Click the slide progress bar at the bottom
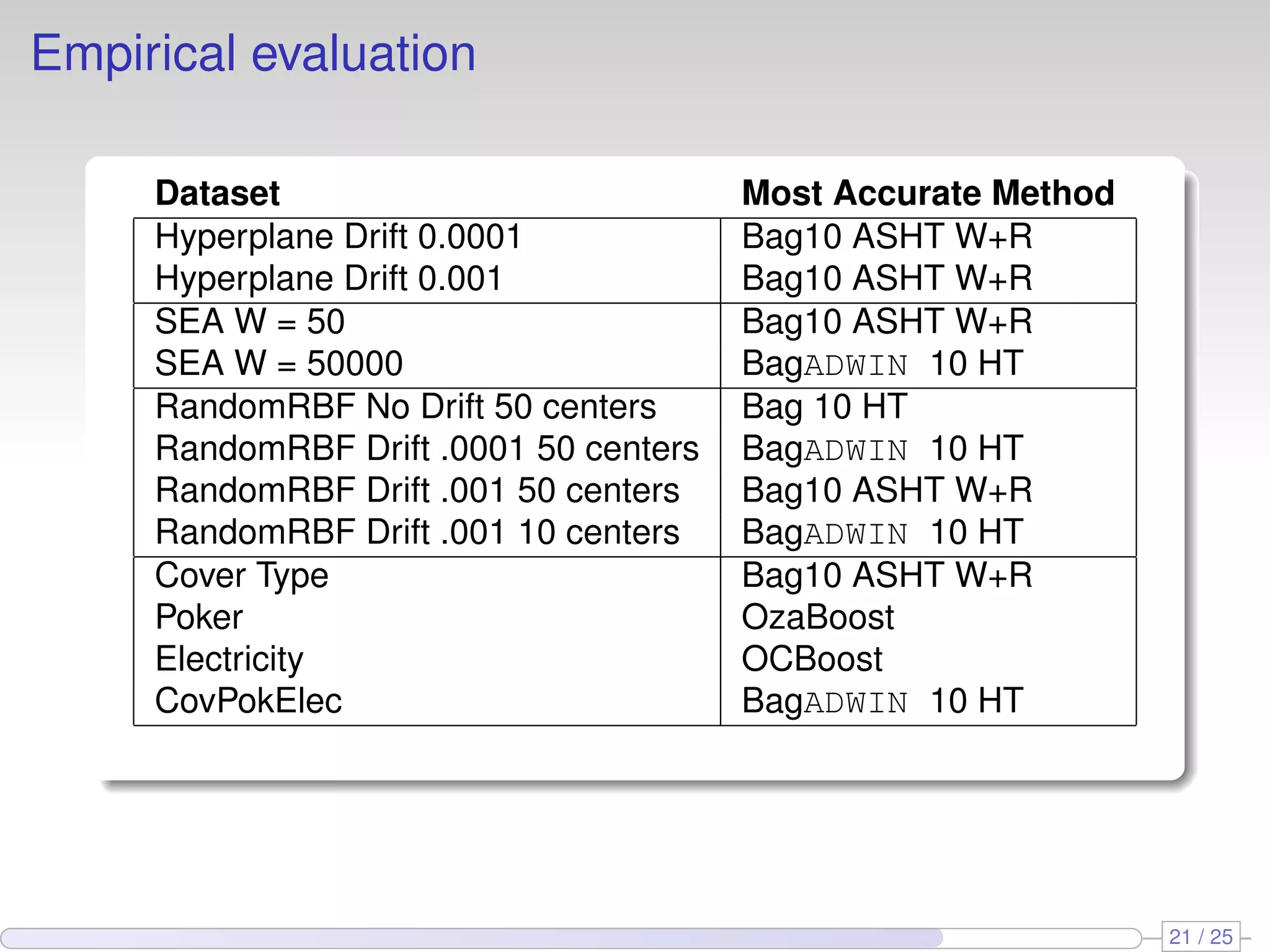Image resolution: width=1270 pixels, height=952 pixels. coord(571,938)
